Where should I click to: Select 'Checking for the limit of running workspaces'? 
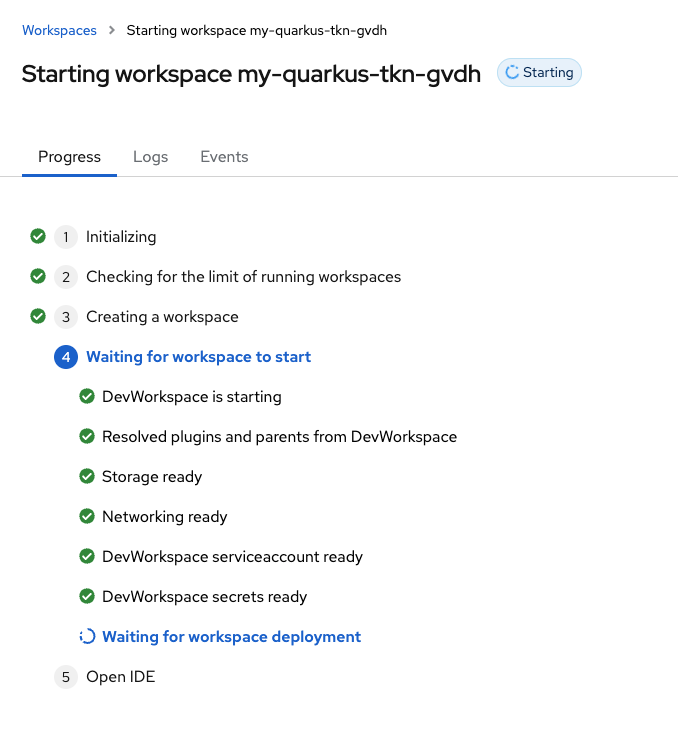click(x=243, y=277)
